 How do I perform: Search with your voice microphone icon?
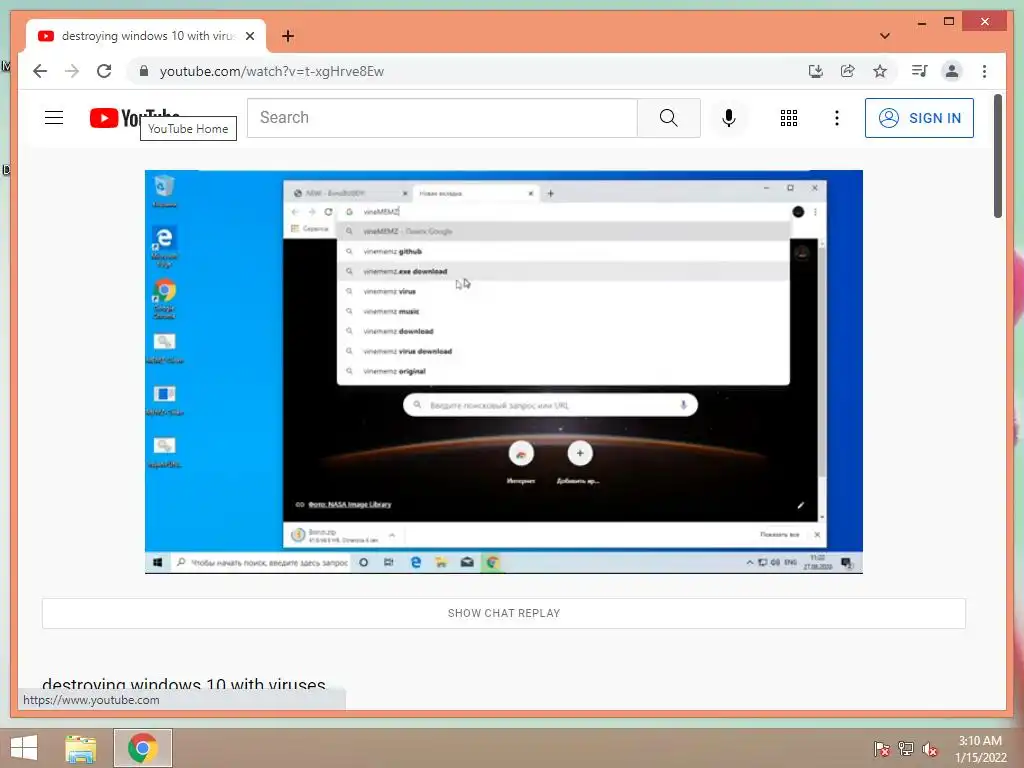click(x=729, y=118)
